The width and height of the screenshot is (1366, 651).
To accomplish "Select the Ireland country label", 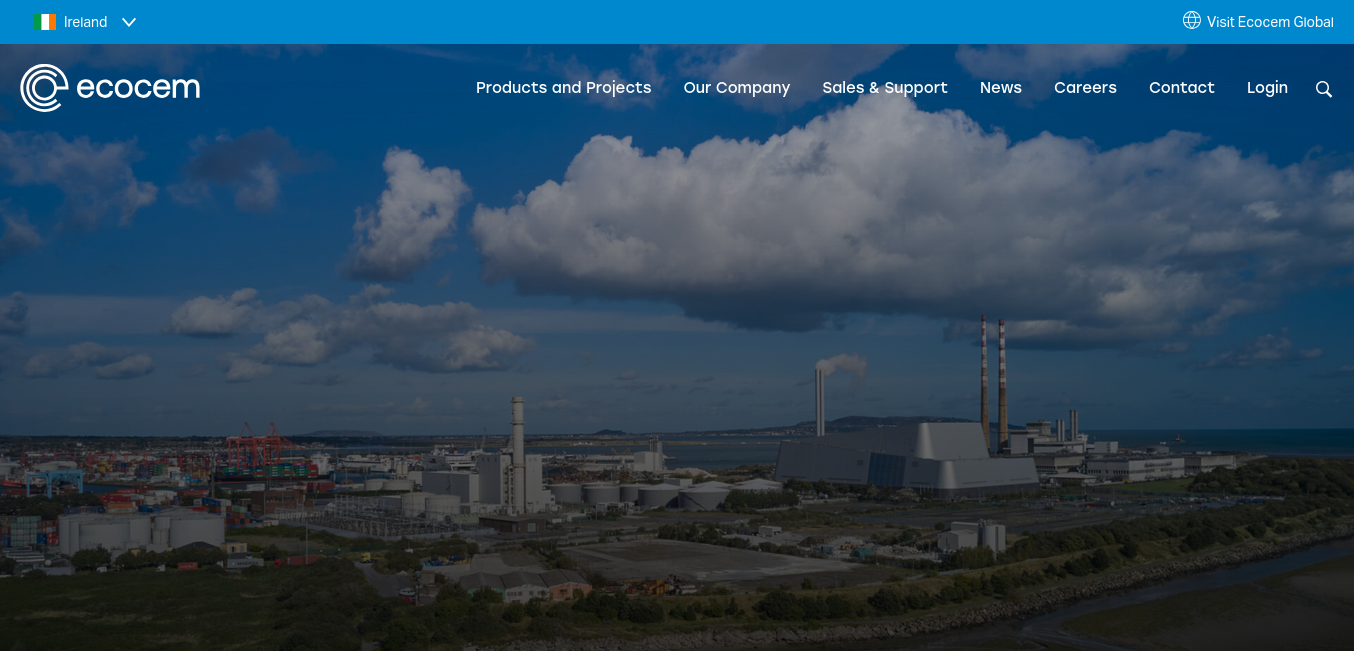I will pos(85,22).
